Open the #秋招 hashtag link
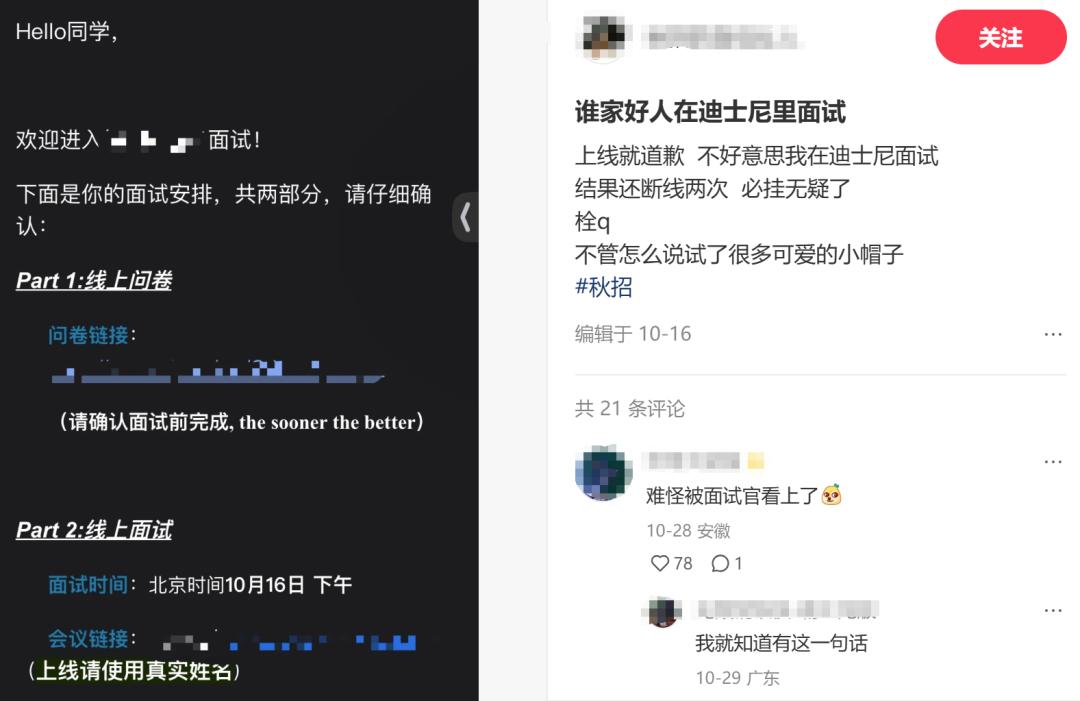Screen dimensions: 1080x701 (603, 286)
